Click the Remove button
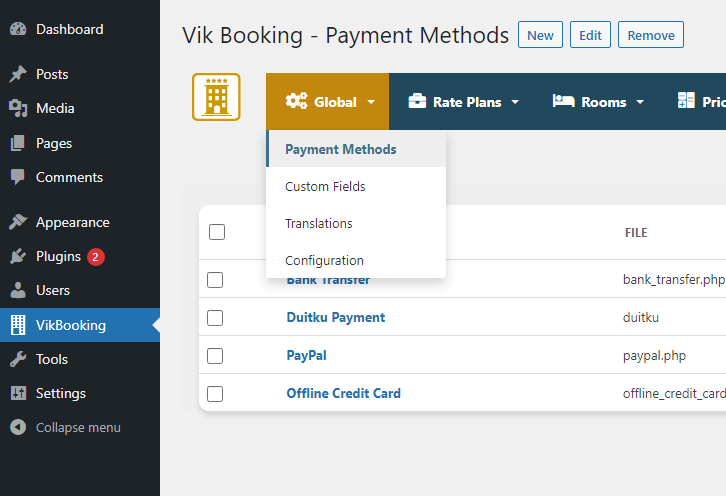 click(x=651, y=35)
